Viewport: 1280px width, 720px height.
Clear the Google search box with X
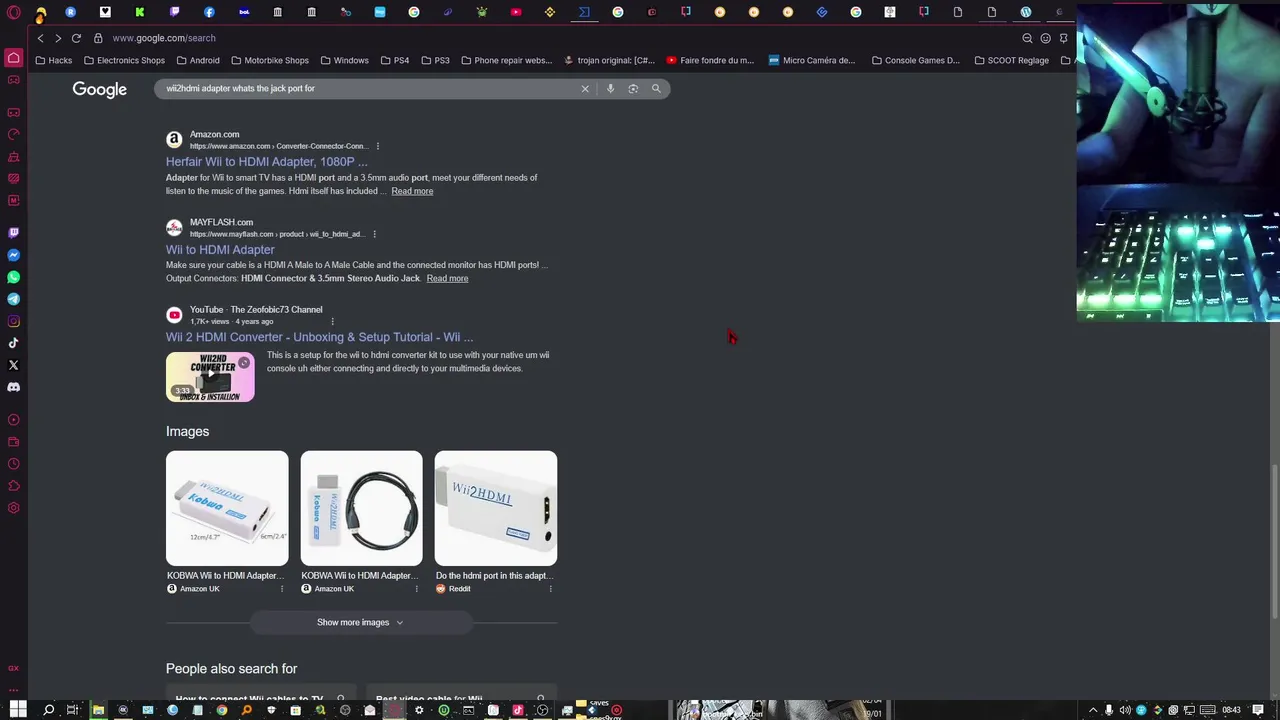click(585, 89)
